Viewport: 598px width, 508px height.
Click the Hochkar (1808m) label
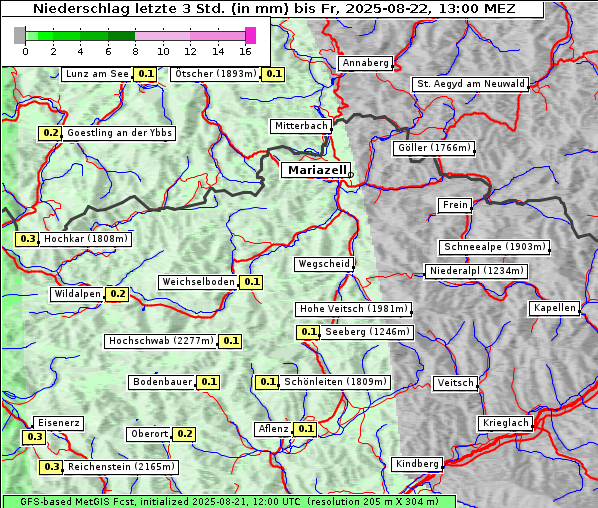(85, 239)
